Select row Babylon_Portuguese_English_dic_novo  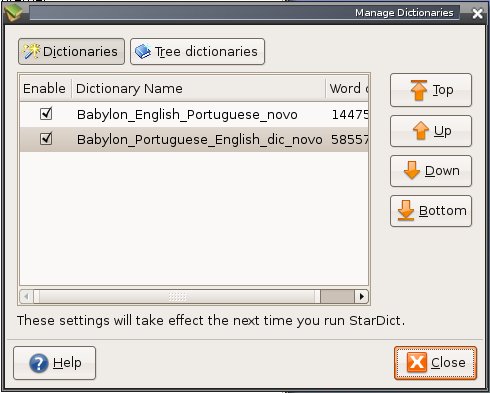pos(194,139)
